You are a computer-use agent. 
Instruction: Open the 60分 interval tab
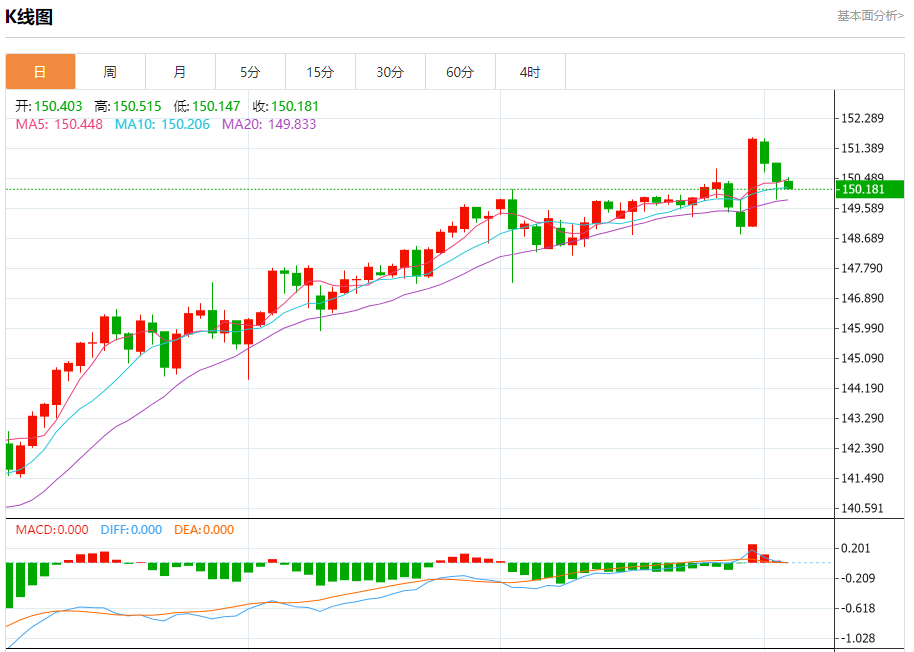pos(460,72)
